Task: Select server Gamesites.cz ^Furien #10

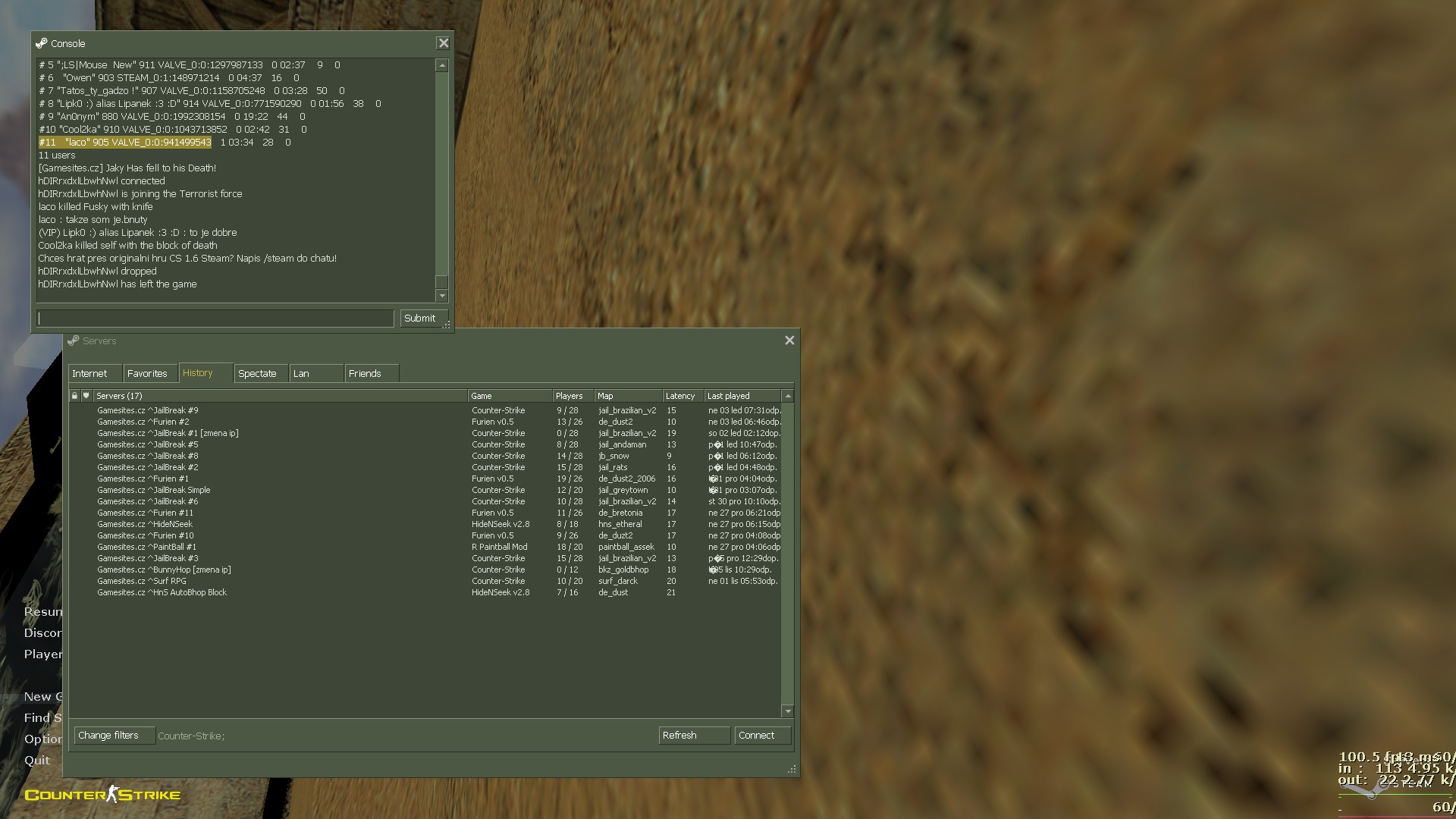Action: click(x=425, y=535)
